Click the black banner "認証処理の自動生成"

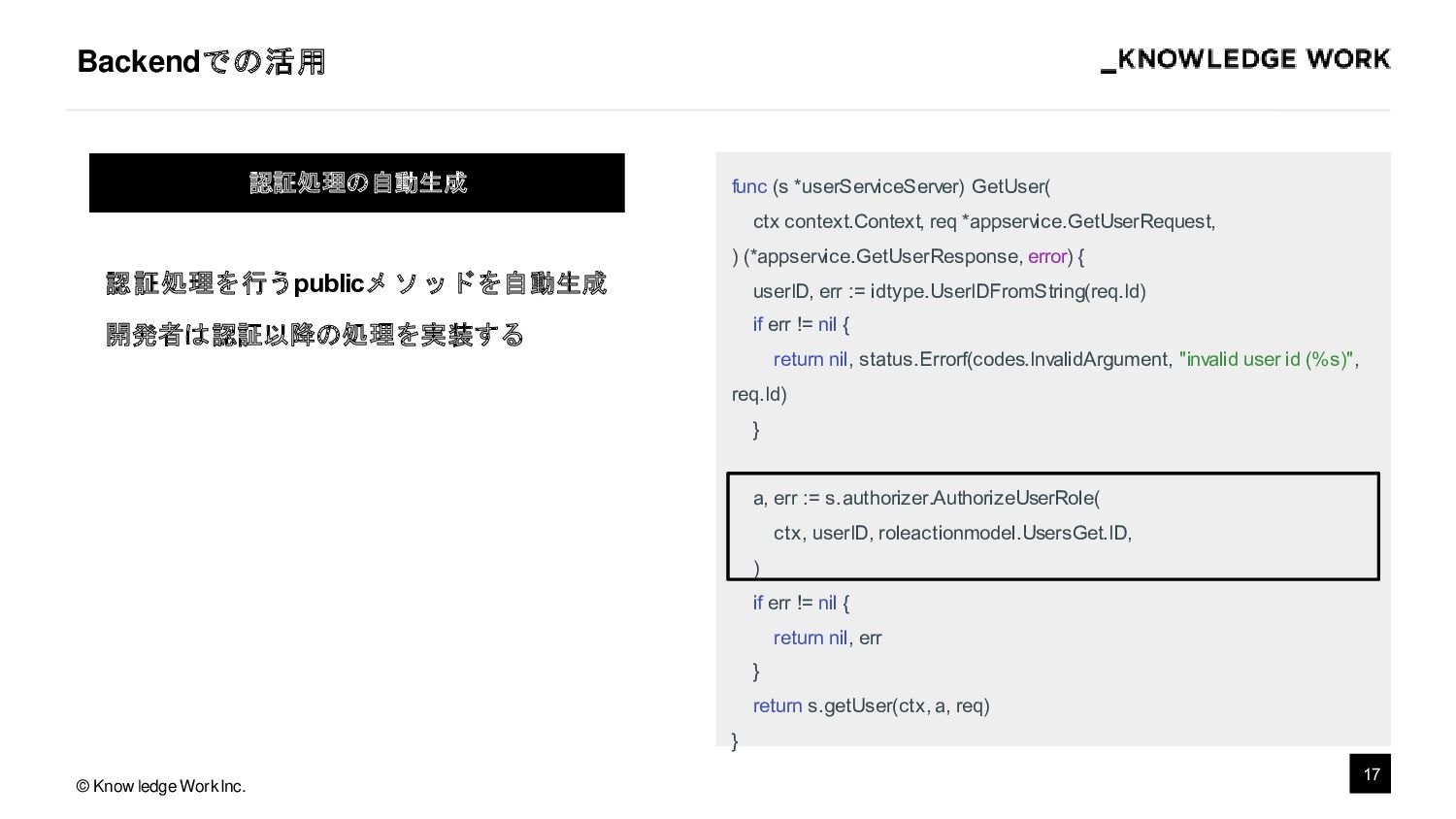[357, 182]
